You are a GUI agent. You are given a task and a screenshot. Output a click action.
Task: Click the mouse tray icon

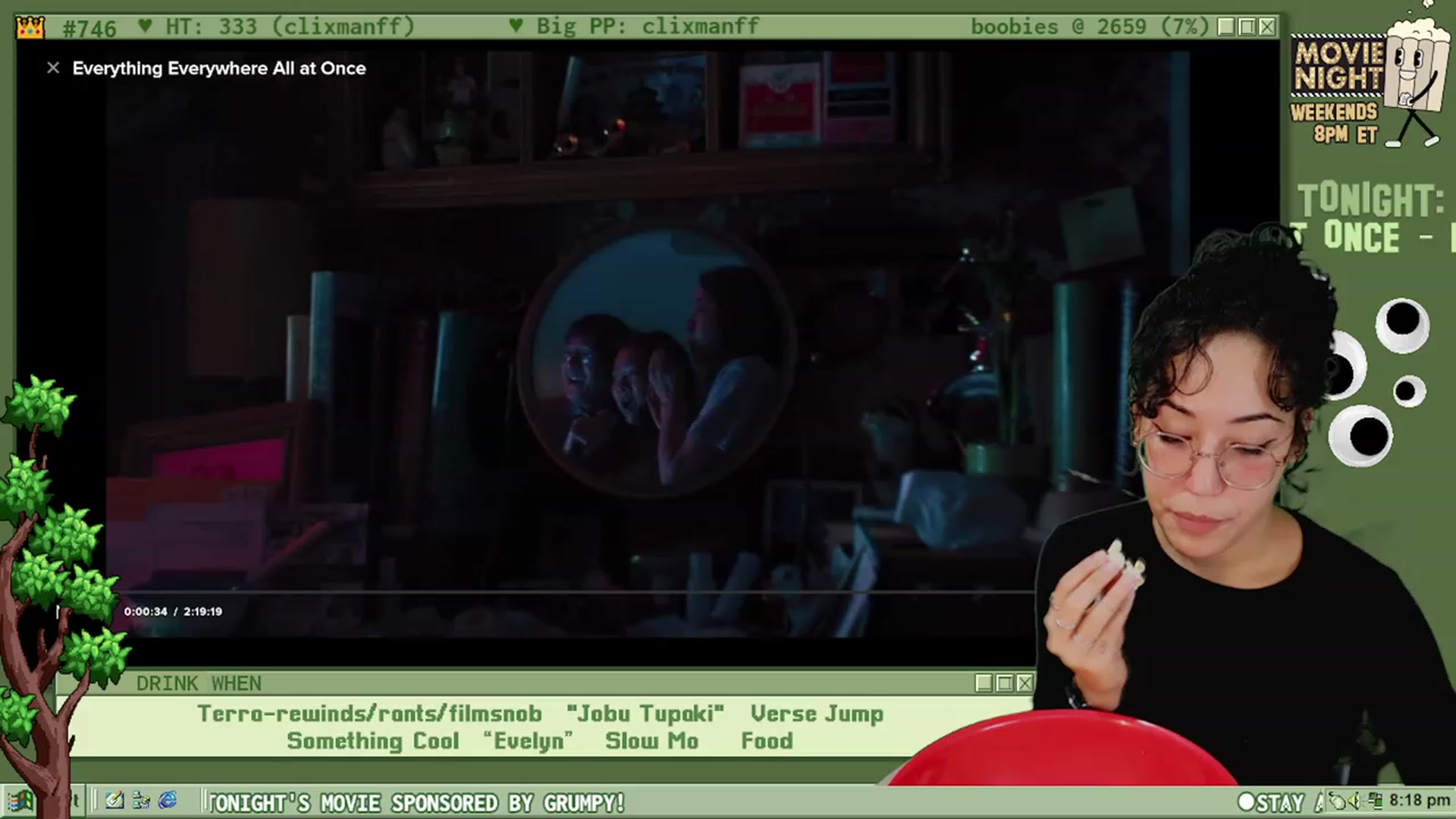coord(1338,801)
